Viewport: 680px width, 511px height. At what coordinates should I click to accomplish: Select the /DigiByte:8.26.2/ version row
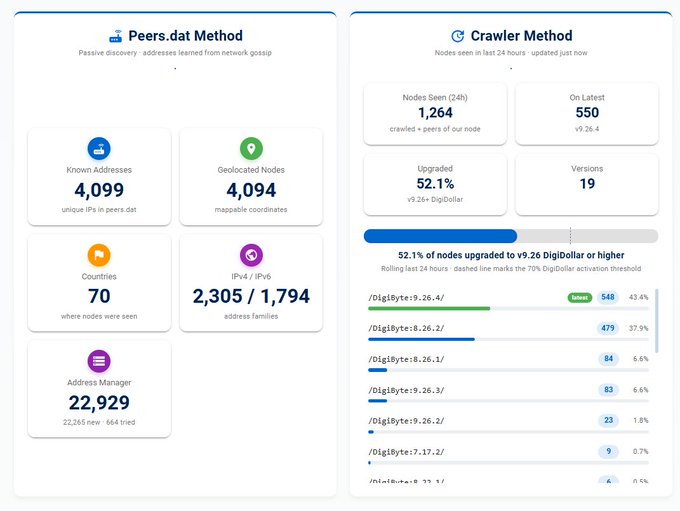click(x=508, y=332)
